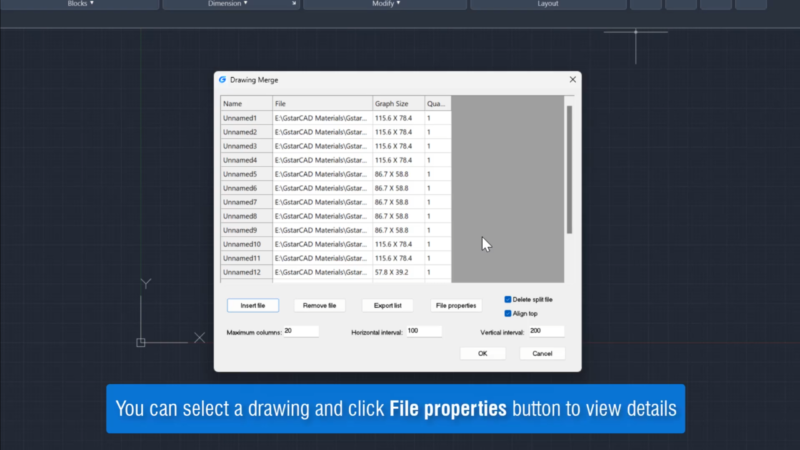
Task: Open File properties for selected drawing
Action: (x=456, y=305)
